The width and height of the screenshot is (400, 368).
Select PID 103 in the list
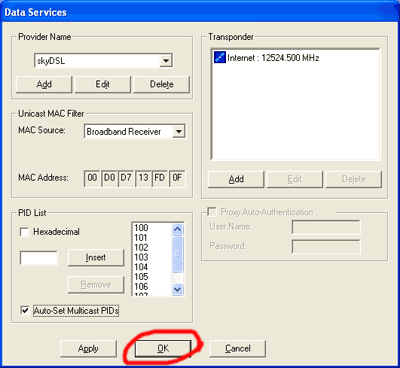click(x=141, y=257)
